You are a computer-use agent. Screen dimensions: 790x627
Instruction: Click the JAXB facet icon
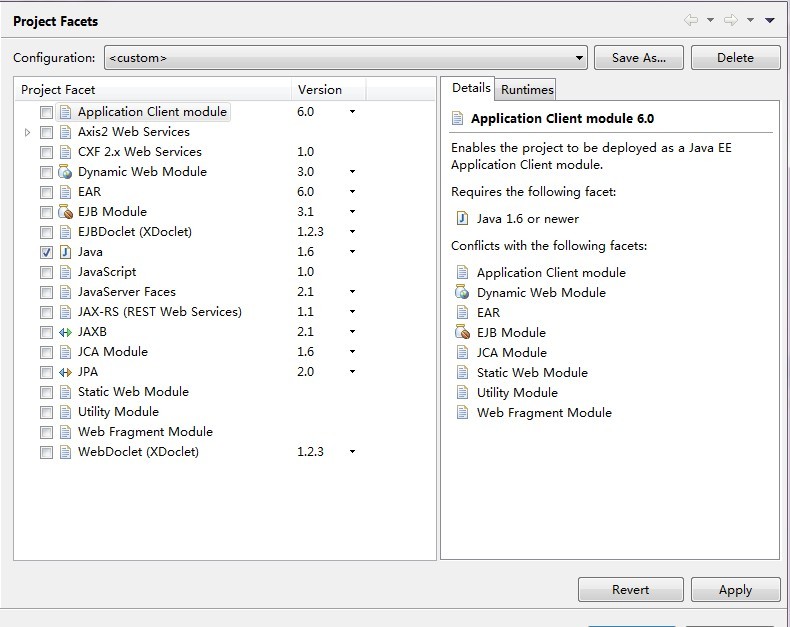click(65, 332)
